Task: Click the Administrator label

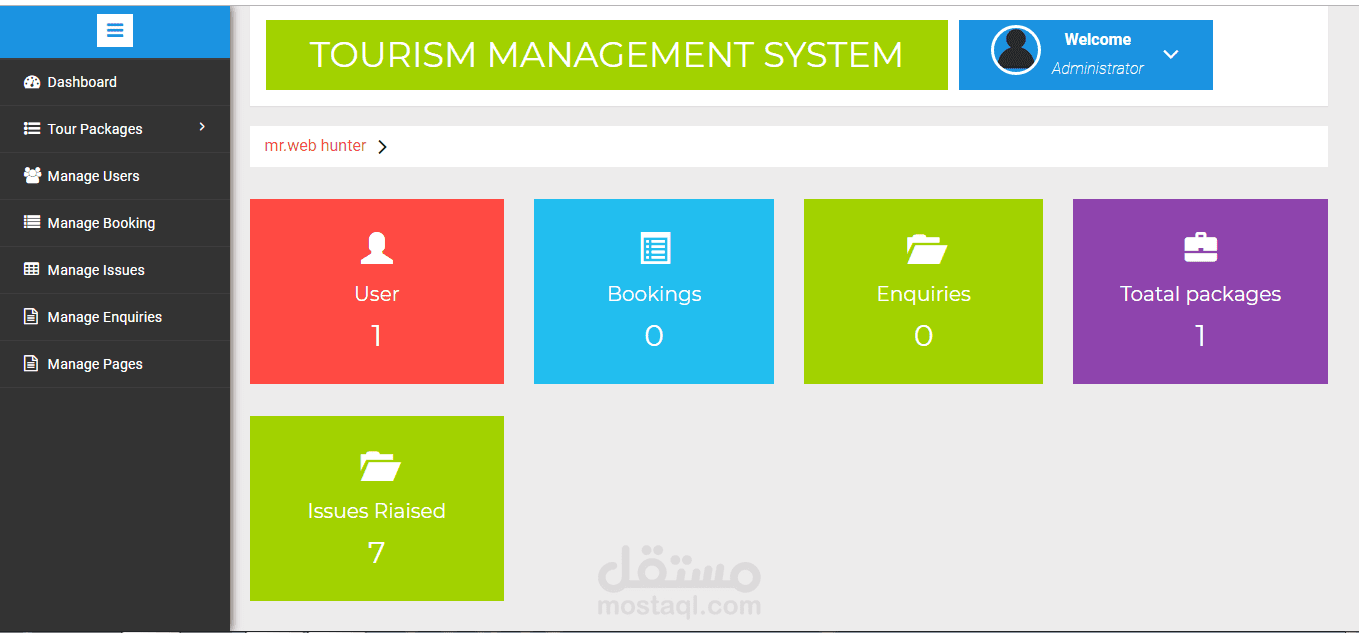Action: [x=1097, y=69]
